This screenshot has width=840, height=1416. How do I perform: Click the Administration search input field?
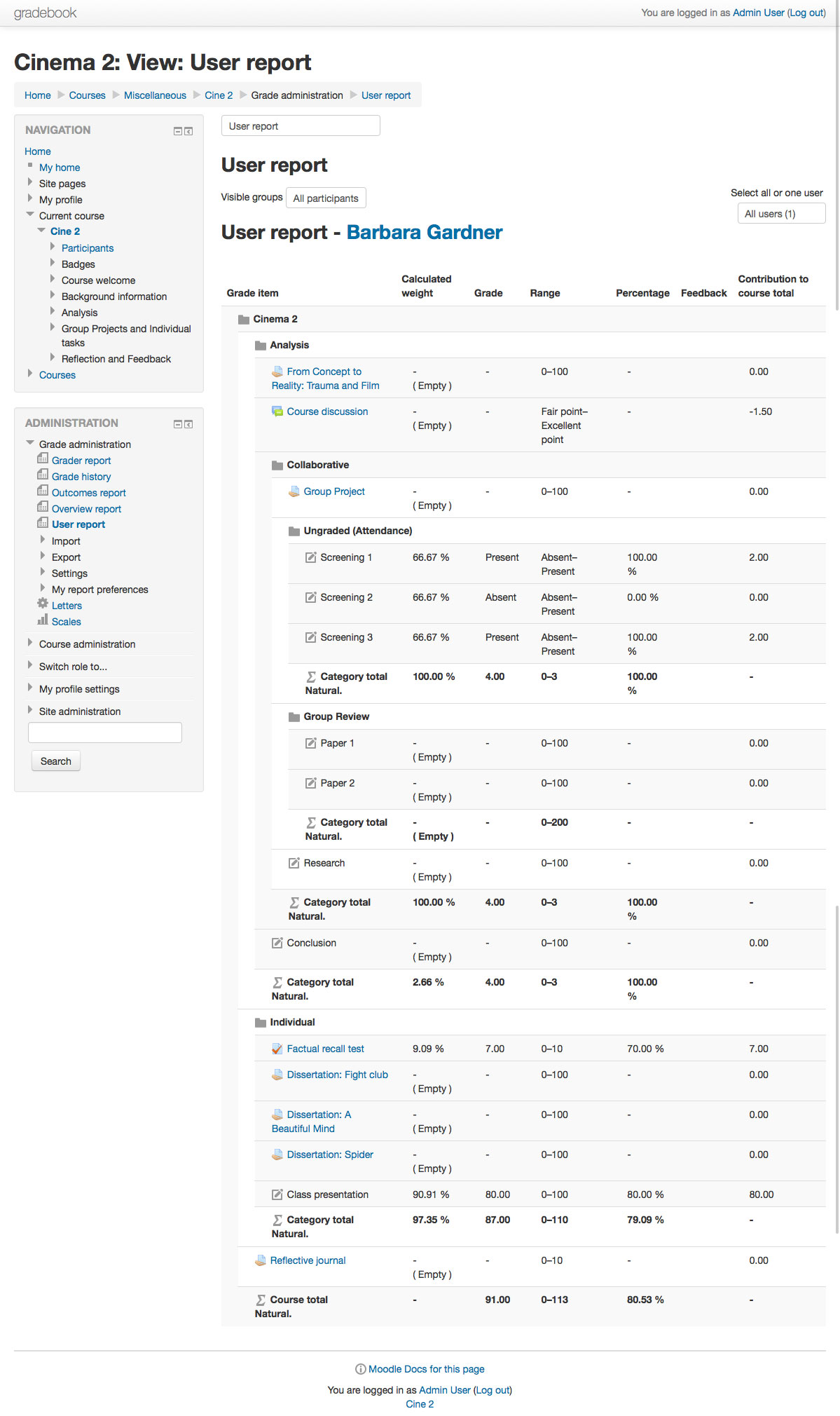pos(105,732)
